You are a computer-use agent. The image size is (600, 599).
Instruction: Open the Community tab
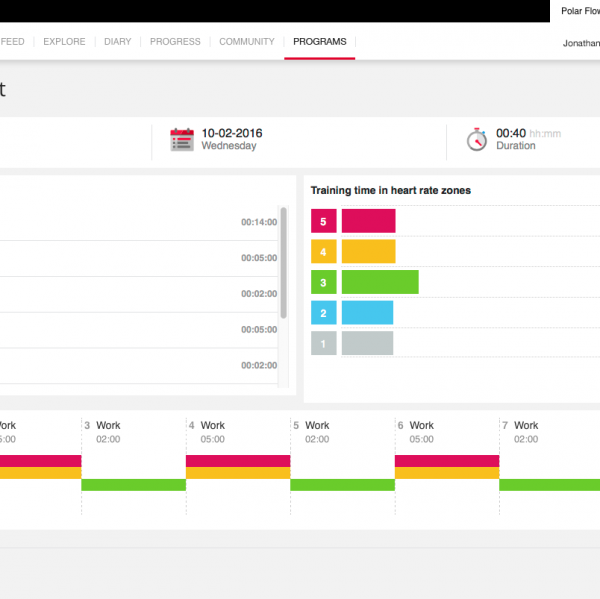tap(246, 42)
